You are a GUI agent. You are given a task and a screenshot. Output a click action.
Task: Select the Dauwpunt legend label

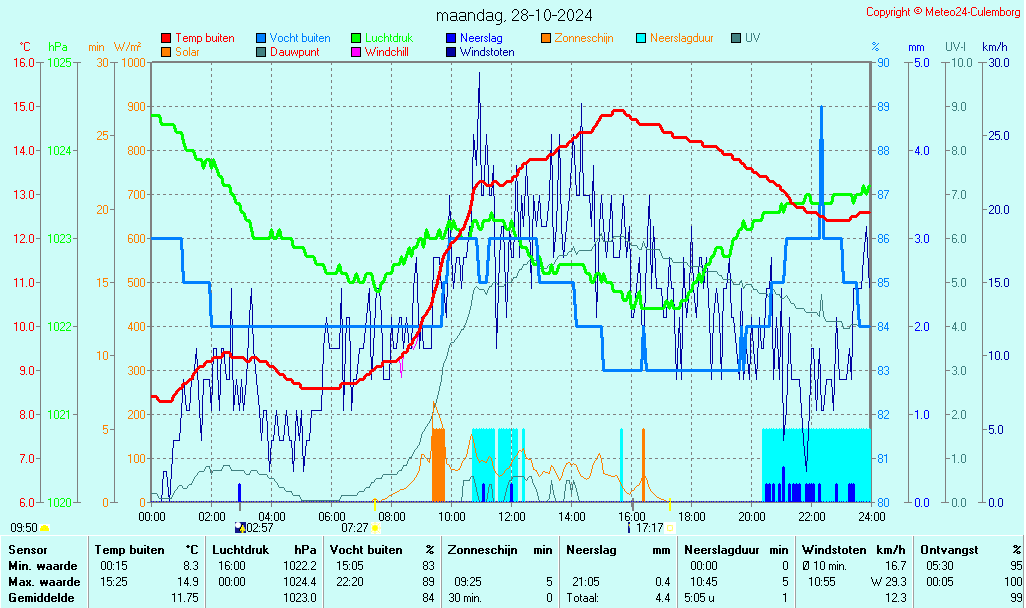click(295, 52)
